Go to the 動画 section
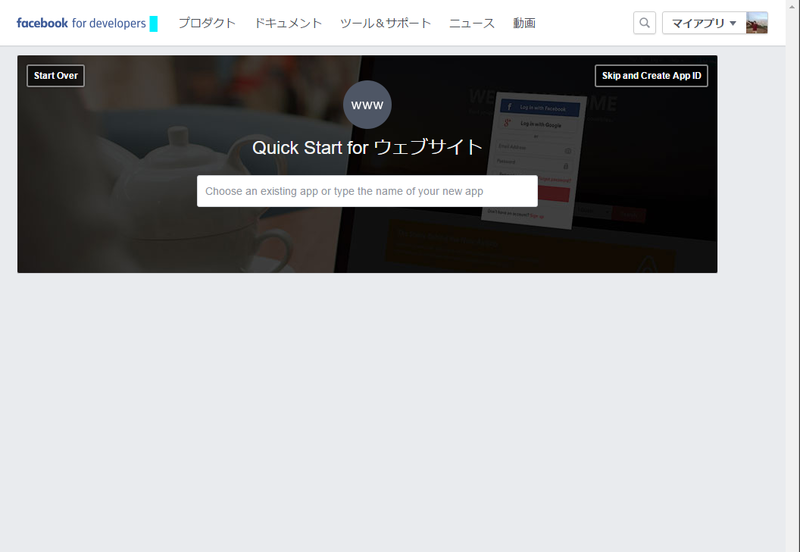Screen dimensions: 800x552 coord(524,23)
